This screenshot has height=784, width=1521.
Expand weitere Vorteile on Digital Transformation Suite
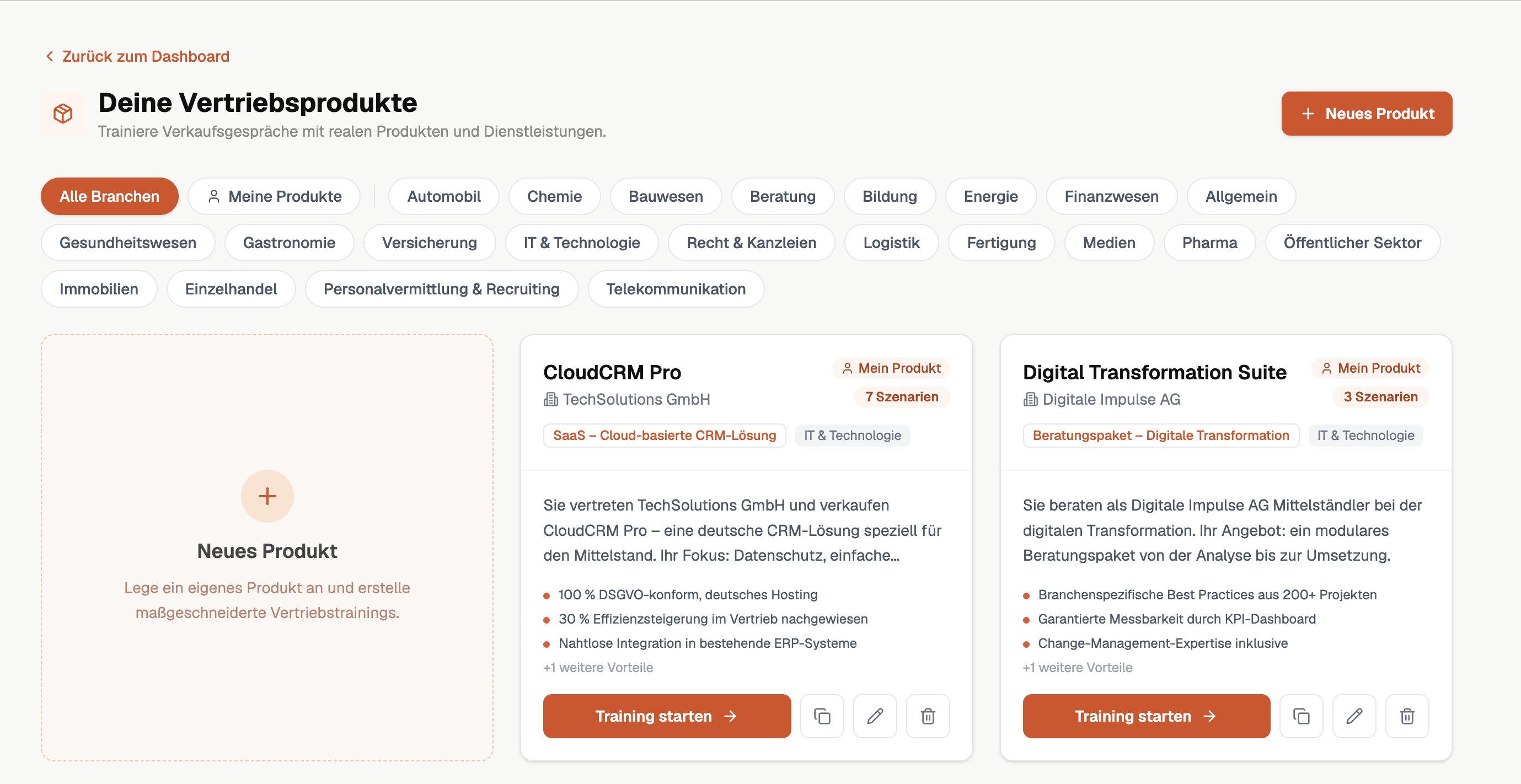click(1078, 667)
